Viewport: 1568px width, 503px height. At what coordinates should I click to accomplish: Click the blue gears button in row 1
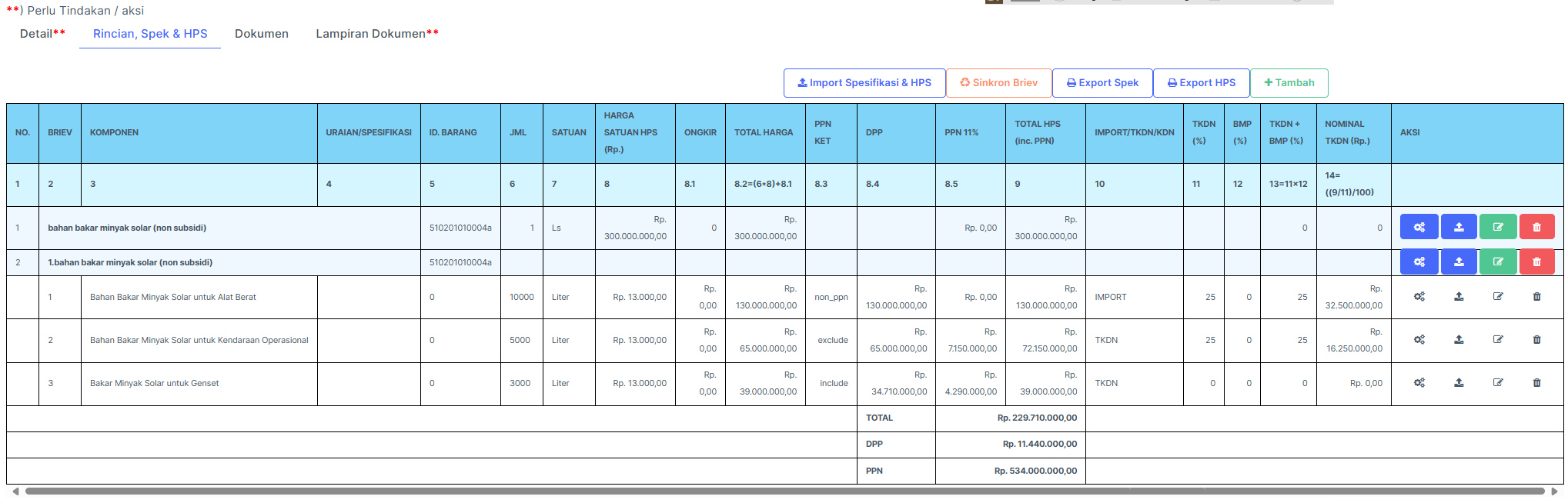coord(1419,228)
